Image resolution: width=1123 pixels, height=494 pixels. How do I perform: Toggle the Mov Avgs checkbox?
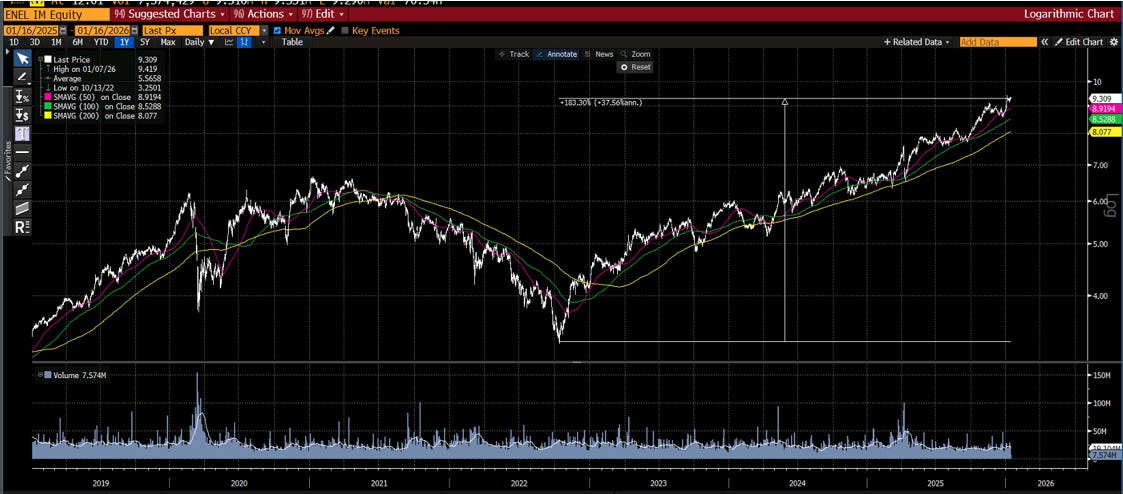pyautogui.click(x=278, y=31)
